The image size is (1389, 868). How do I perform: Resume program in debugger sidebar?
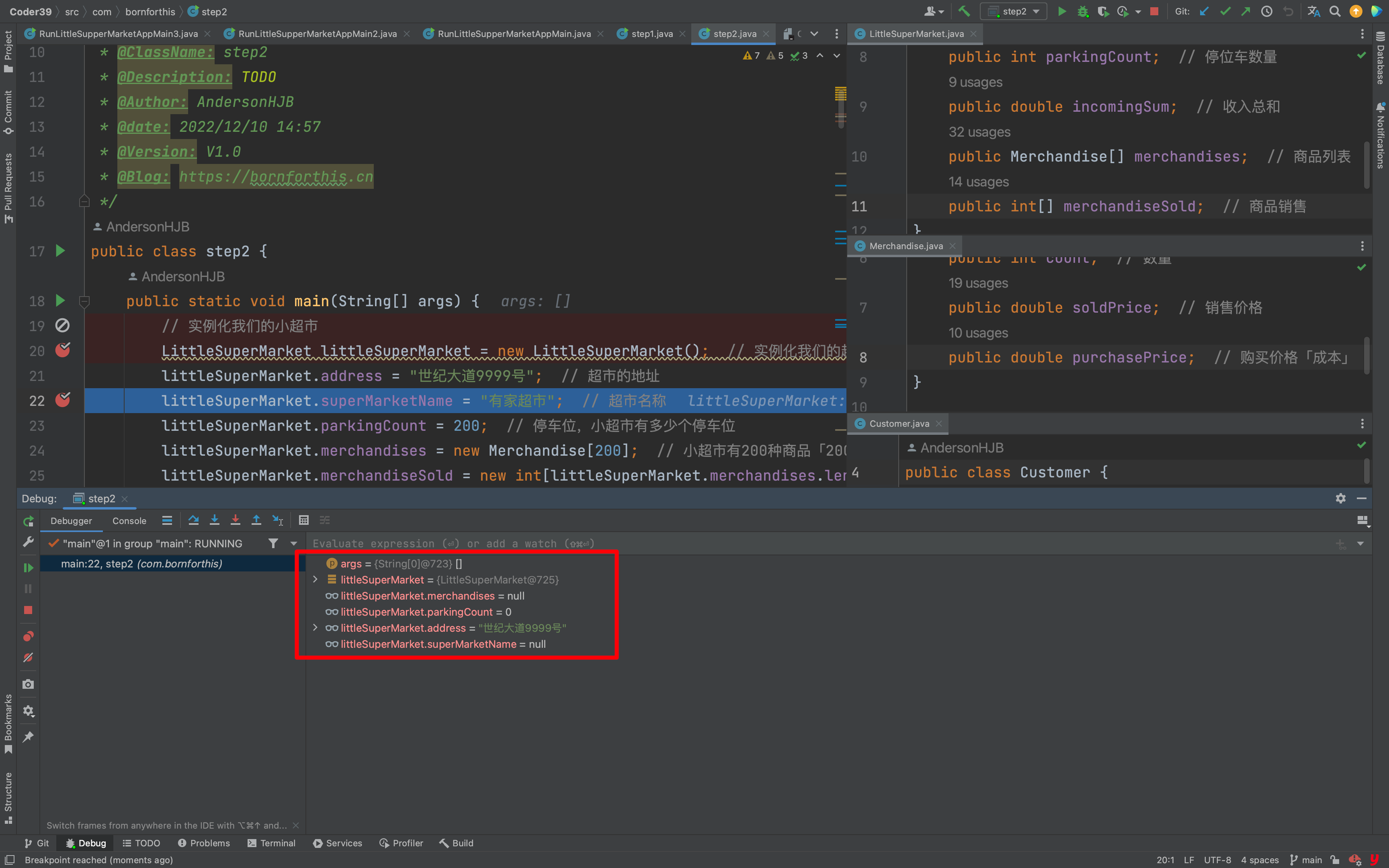(28, 568)
